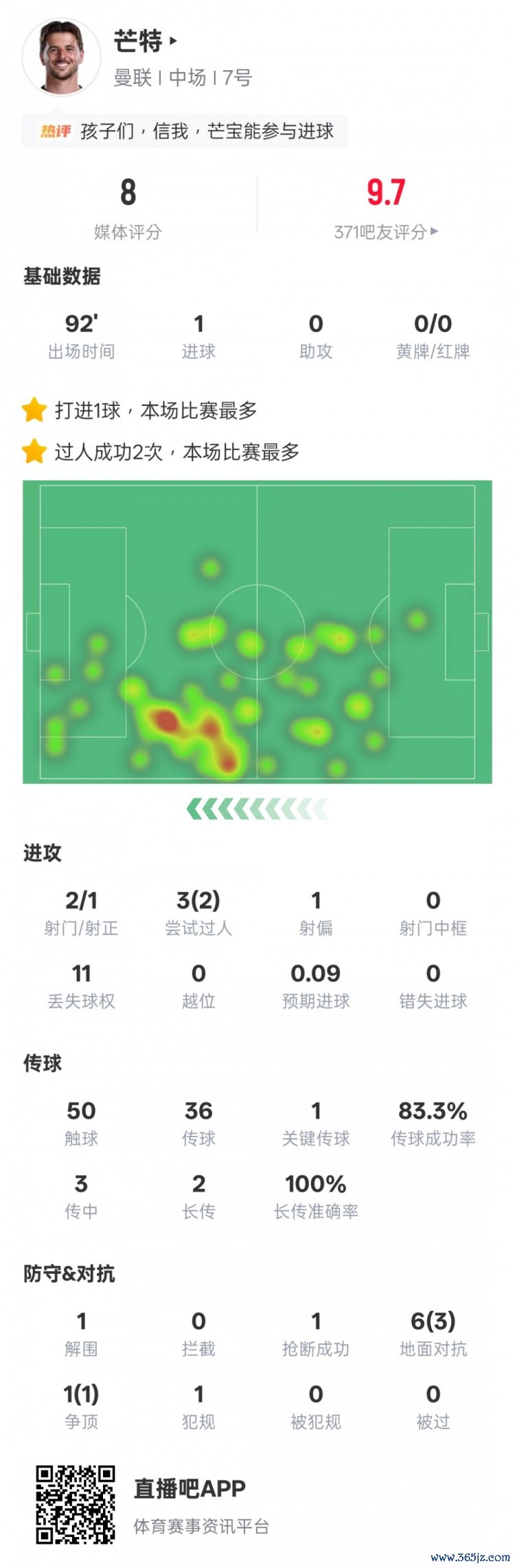The width and height of the screenshot is (515, 1568).
Task: Click the orange 热评 badge icon
Action: tap(56, 131)
